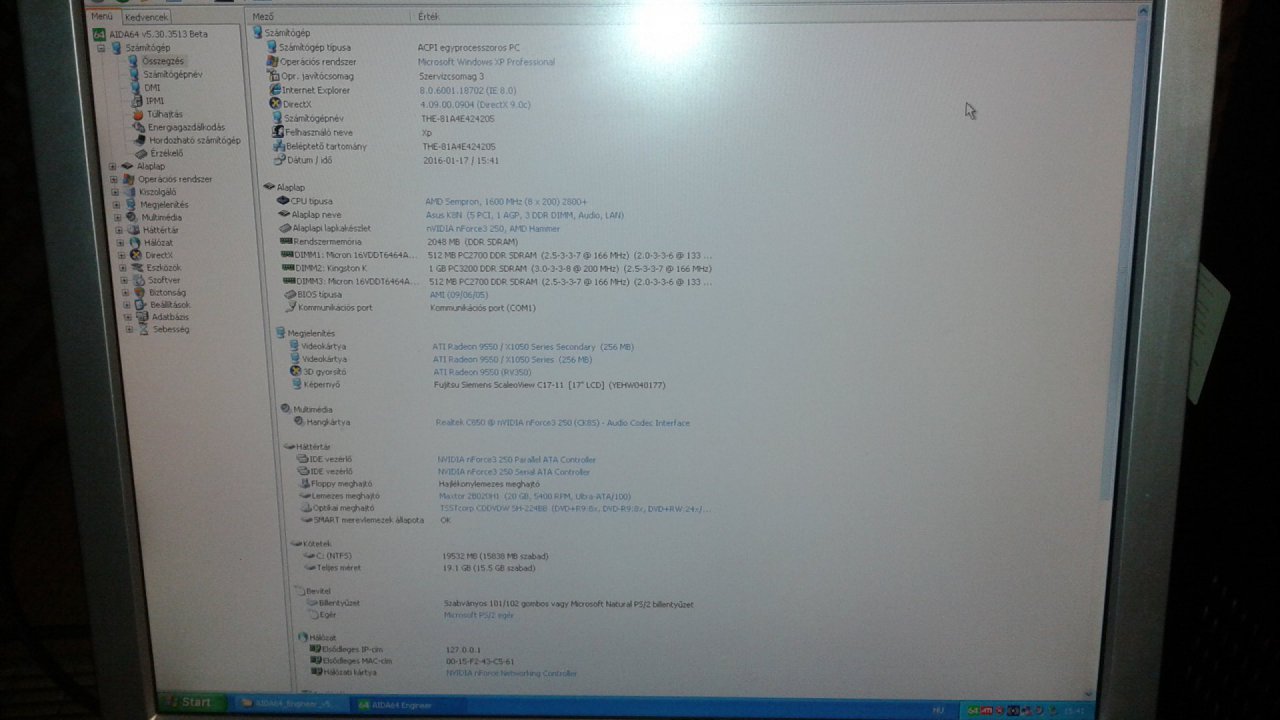Screen dimensions: 1280x720
Task: Open the IPMI tree icon
Action: (136, 100)
